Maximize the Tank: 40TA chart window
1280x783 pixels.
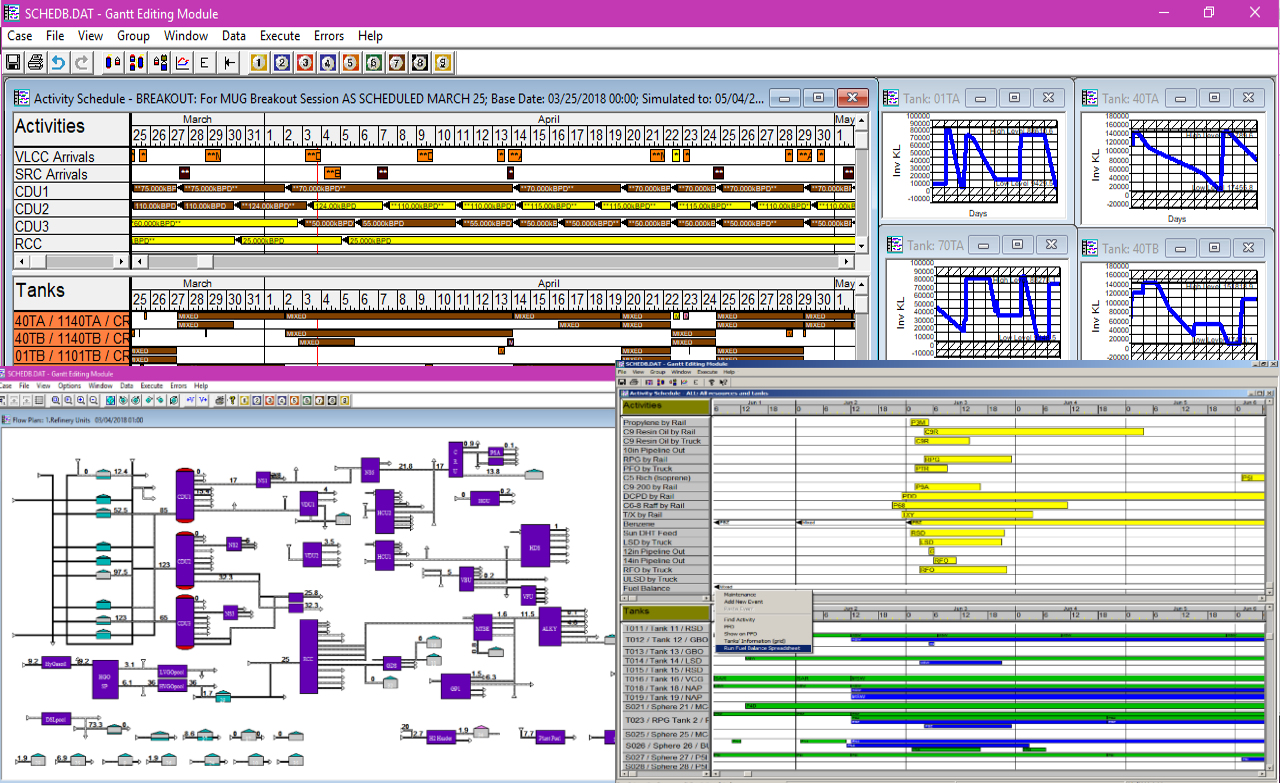tap(1214, 97)
